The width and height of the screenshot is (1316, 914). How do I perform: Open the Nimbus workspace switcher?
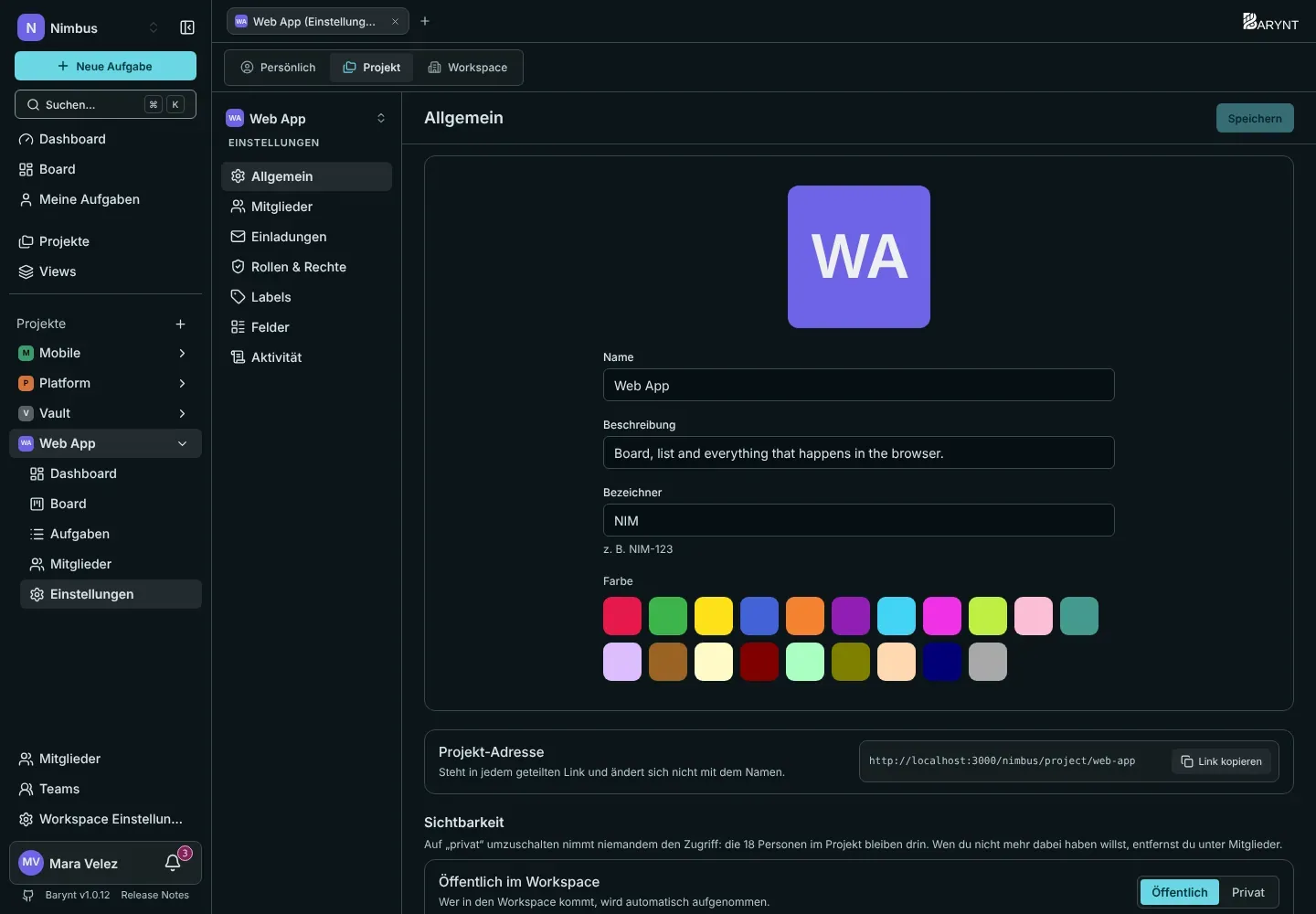89,27
